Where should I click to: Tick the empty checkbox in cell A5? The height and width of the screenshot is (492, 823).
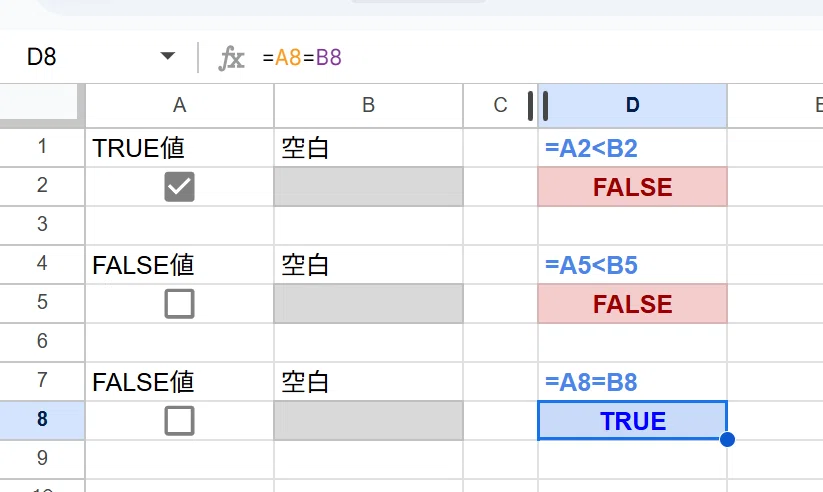tap(180, 303)
